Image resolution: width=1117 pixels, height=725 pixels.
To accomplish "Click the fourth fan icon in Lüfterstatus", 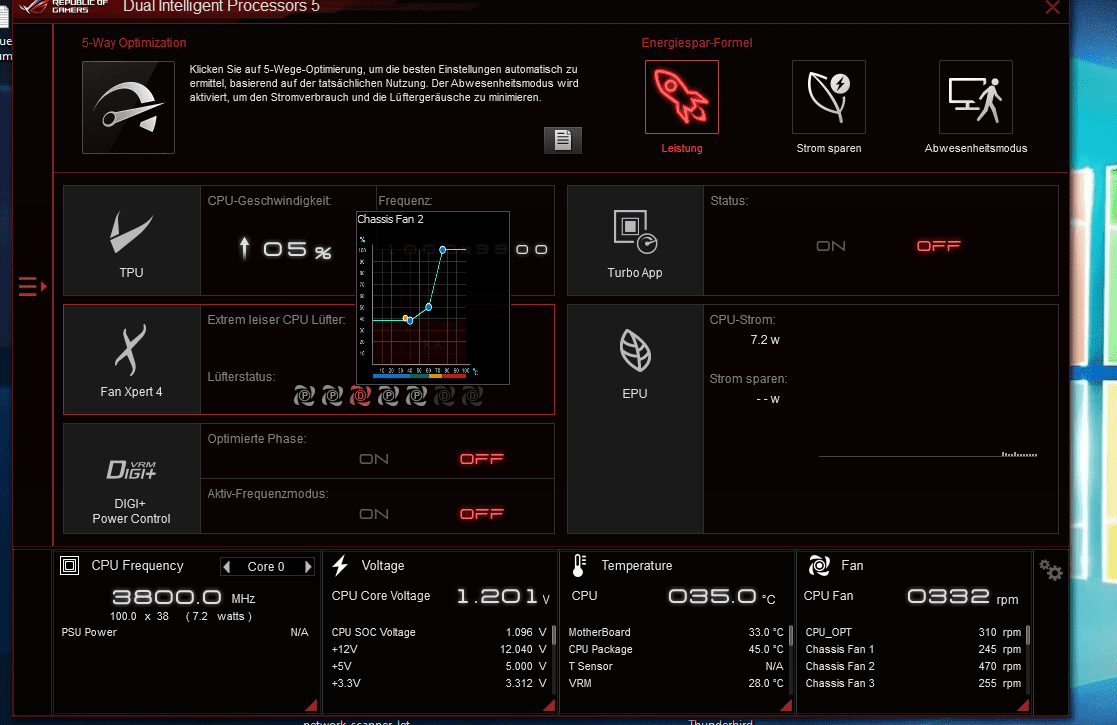I will pyautogui.click(x=388, y=395).
